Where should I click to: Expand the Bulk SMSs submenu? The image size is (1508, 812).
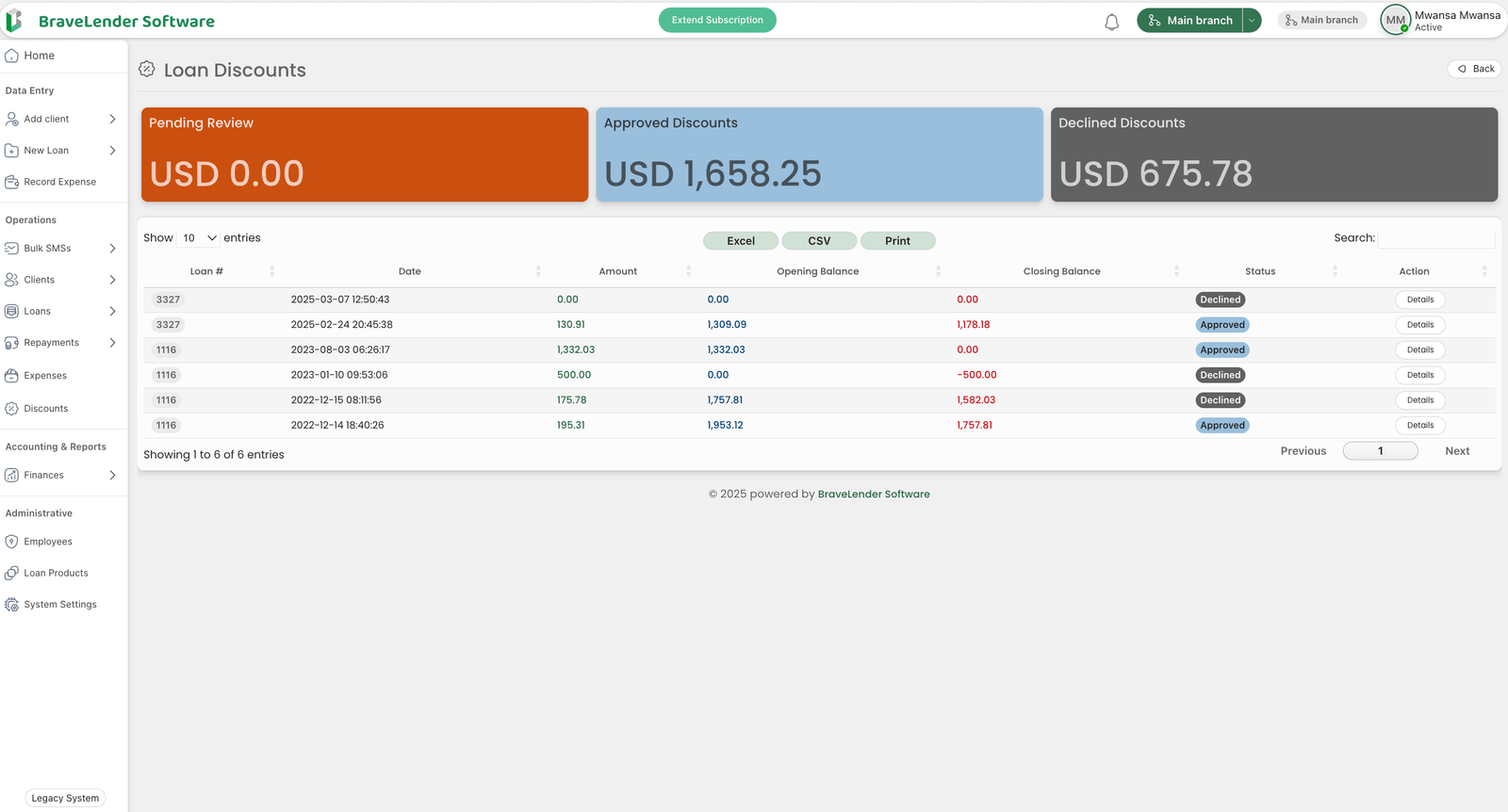(x=112, y=249)
